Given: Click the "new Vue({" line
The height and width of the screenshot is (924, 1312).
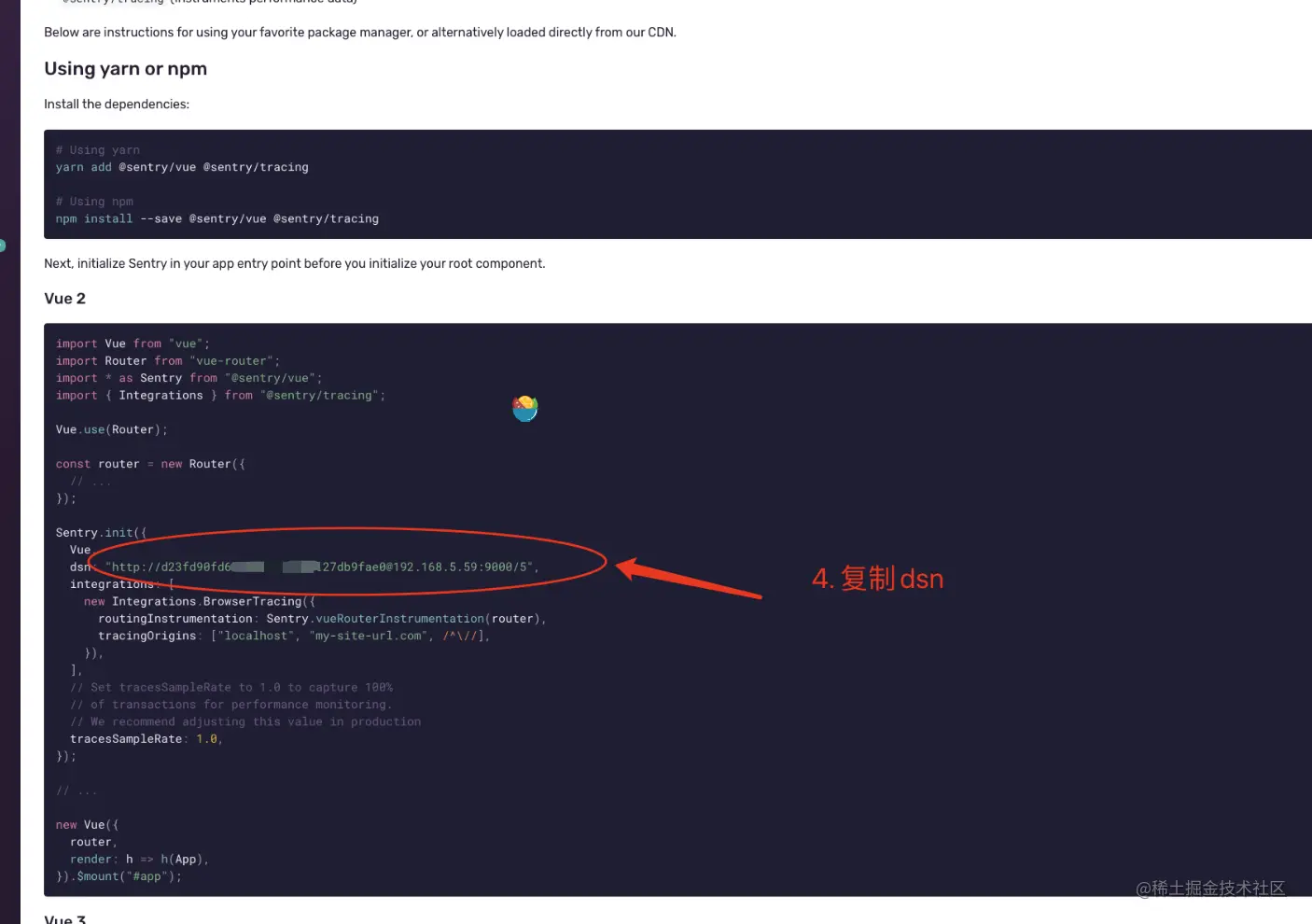Looking at the screenshot, I should pos(87,825).
